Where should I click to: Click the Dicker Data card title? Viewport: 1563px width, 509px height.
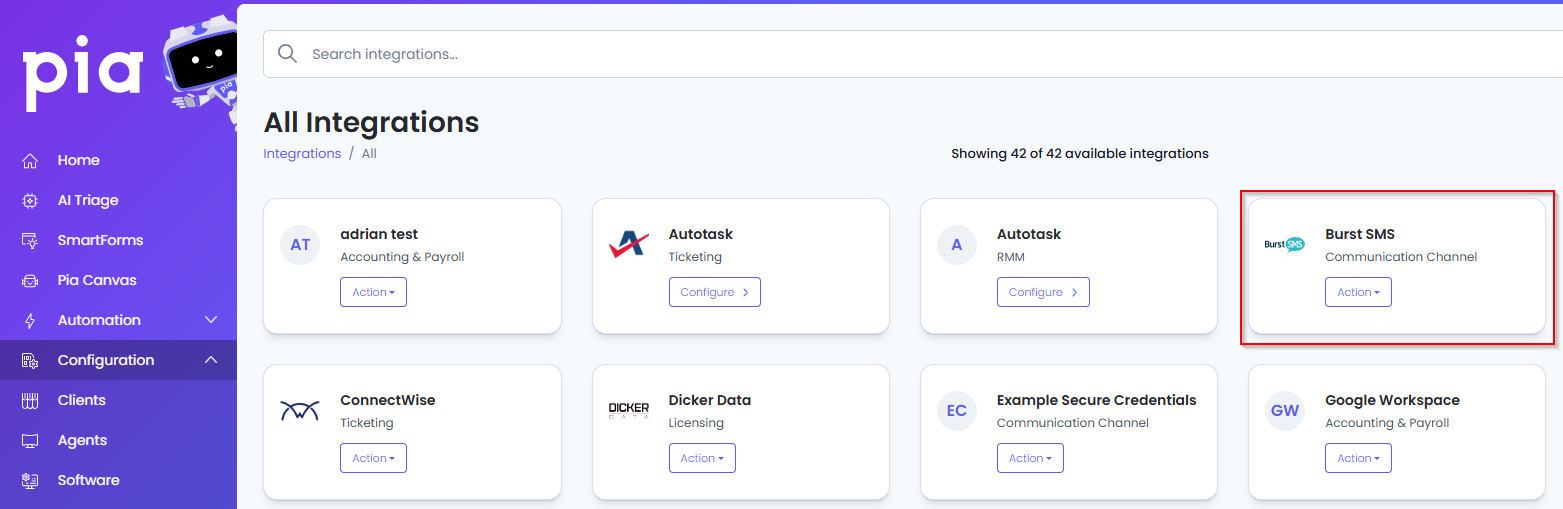tap(710, 400)
